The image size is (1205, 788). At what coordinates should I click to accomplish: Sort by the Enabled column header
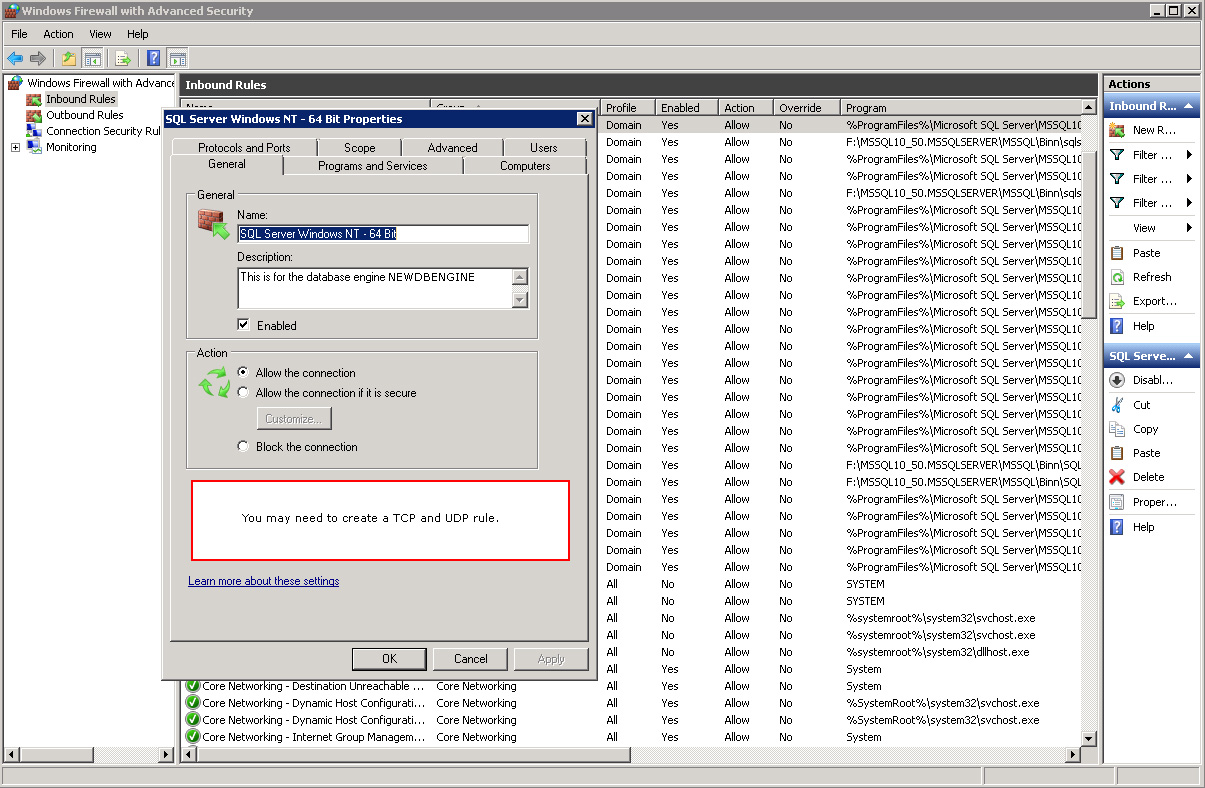click(x=686, y=107)
